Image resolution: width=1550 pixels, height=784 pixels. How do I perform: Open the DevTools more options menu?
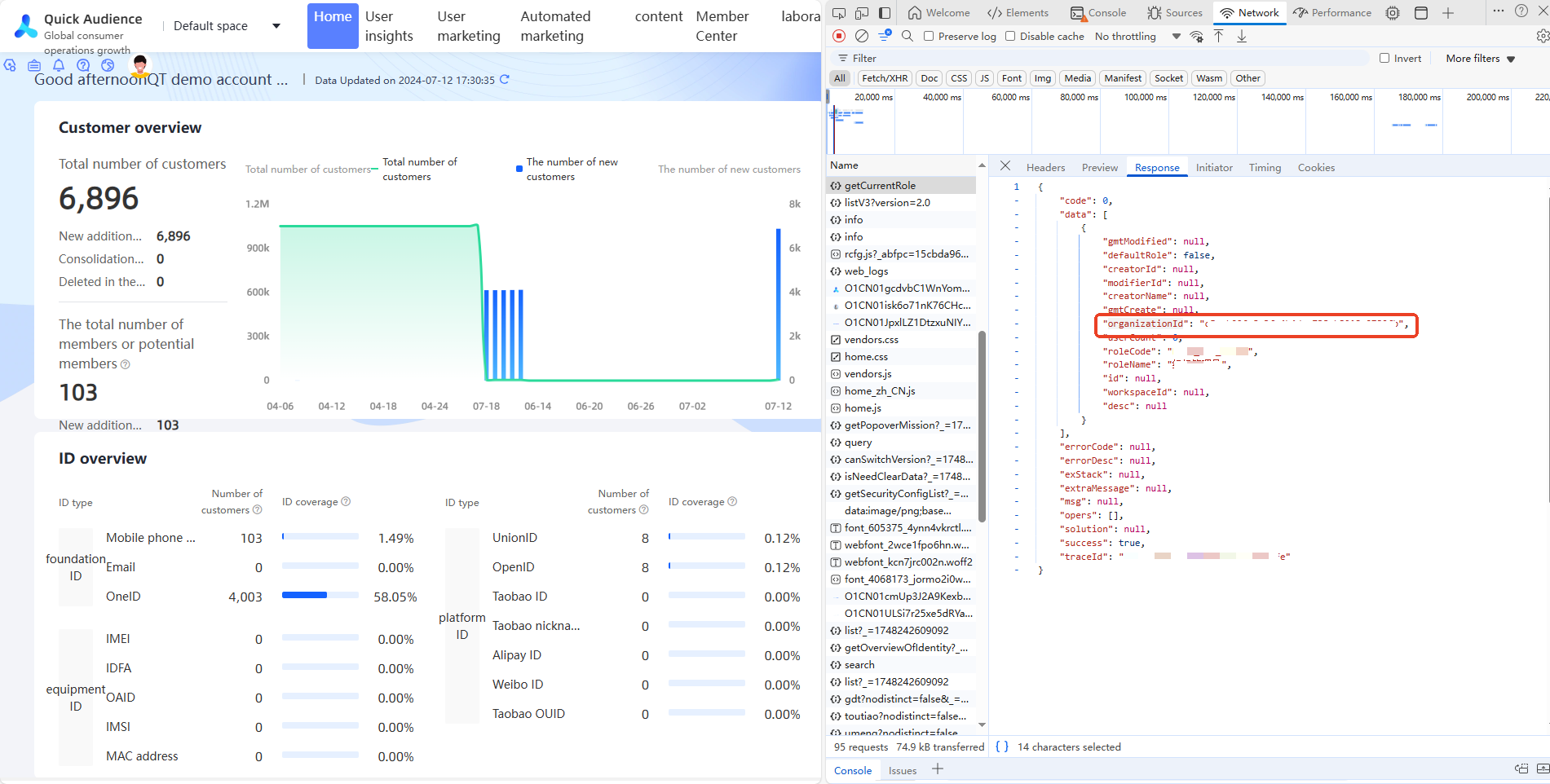pyautogui.click(x=1499, y=11)
